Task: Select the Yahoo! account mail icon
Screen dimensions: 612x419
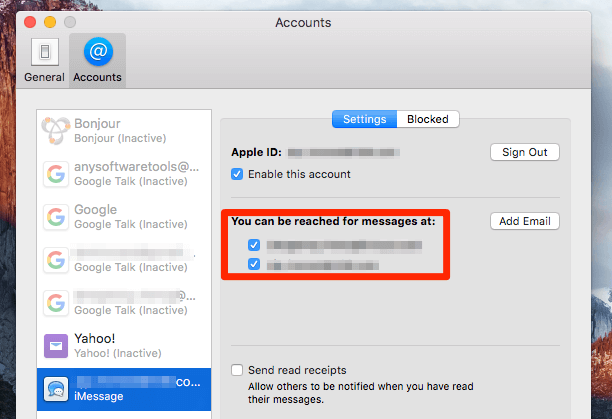Action: click(x=56, y=346)
